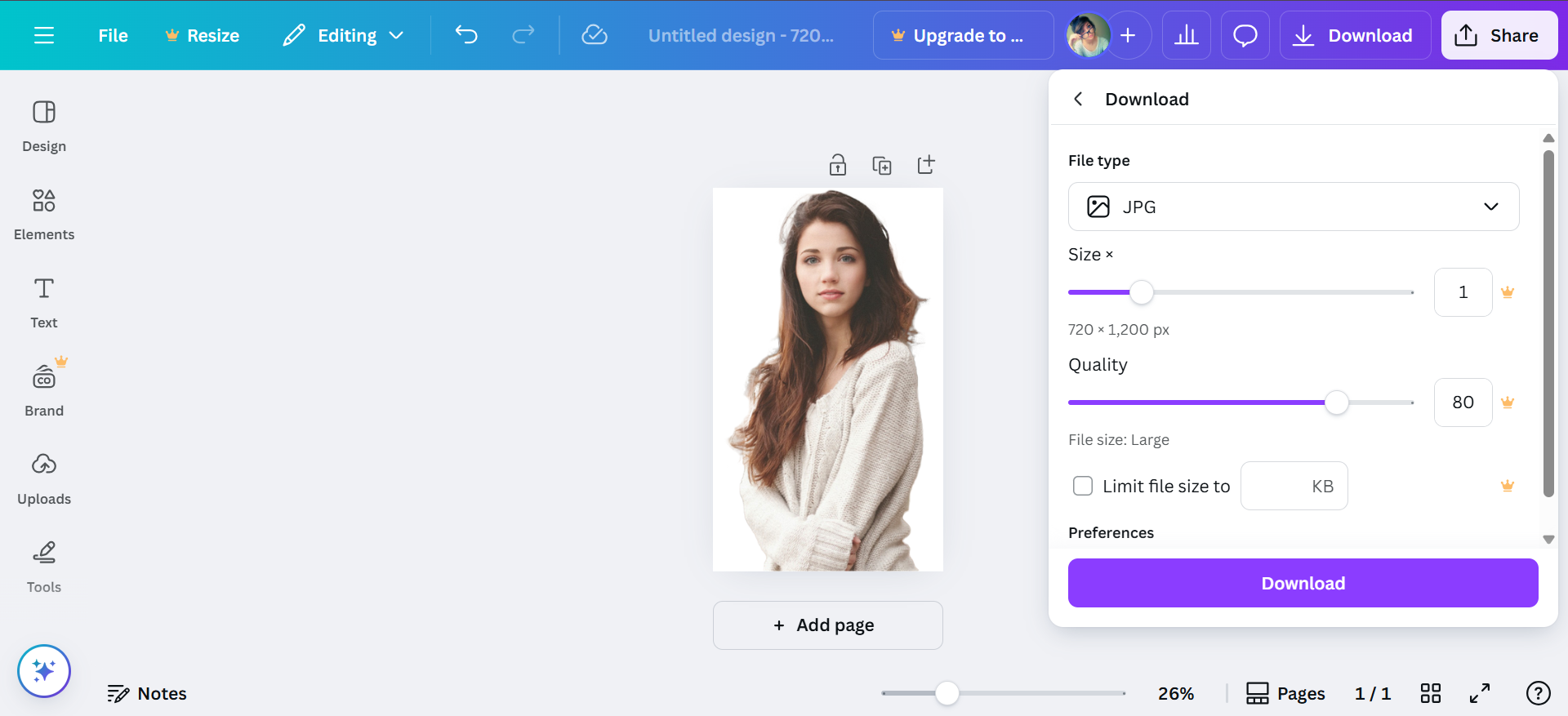Launch the Canva AI assistant button

[x=44, y=671]
